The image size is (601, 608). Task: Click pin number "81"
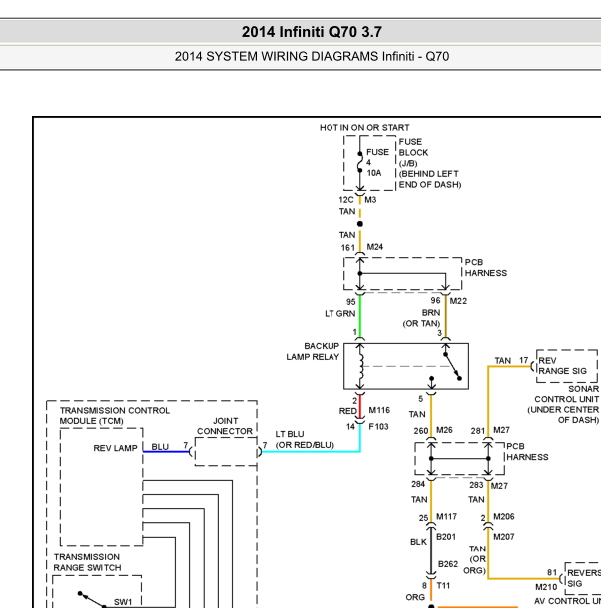552,573
